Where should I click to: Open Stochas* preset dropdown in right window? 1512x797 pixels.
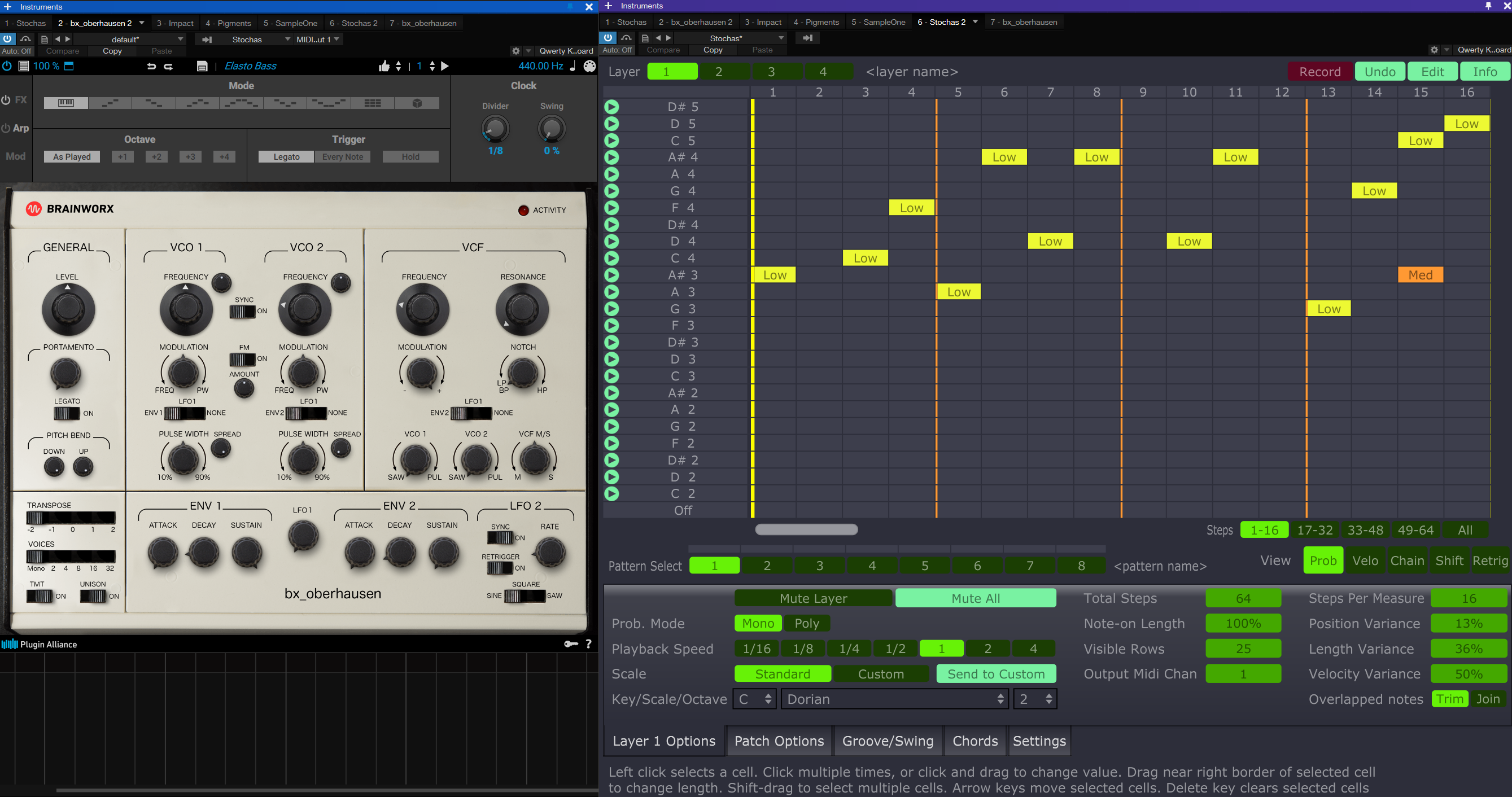click(731, 38)
